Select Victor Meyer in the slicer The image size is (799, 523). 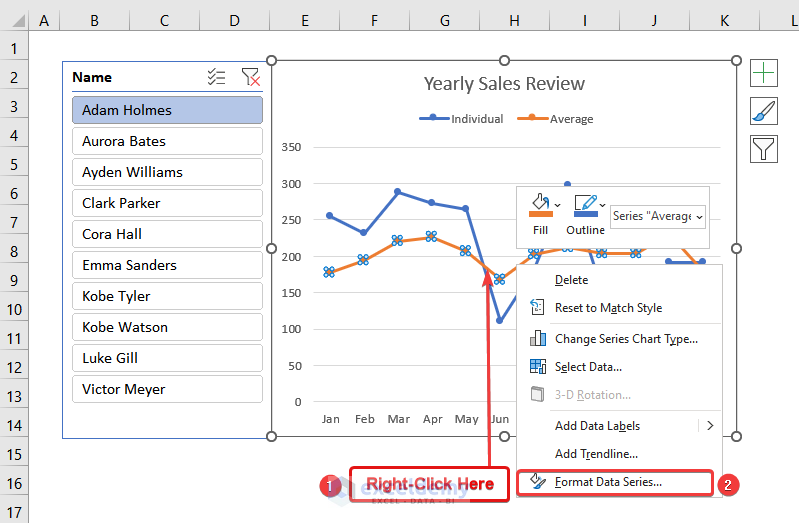click(x=167, y=389)
